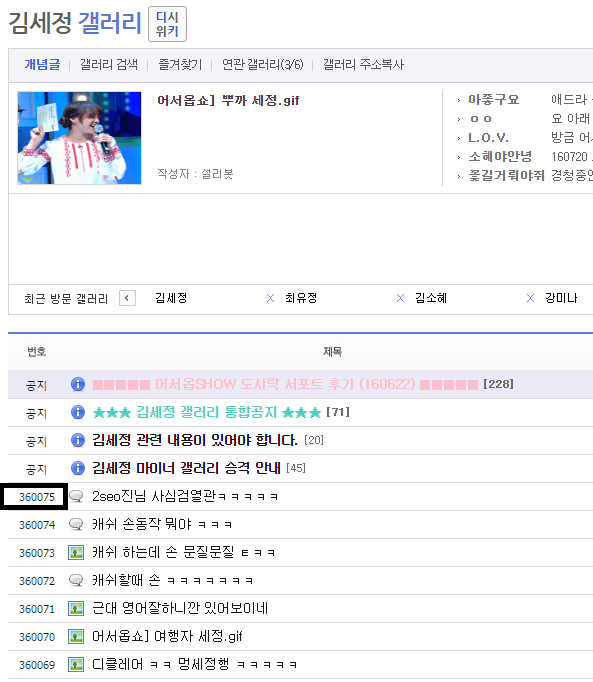593x682 pixels.
Task: Click image icon of post 360070
Action: coord(76,636)
